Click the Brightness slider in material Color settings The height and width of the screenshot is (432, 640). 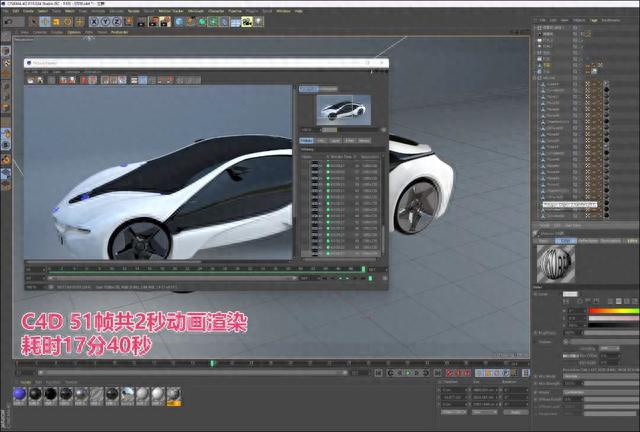coord(612,333)
